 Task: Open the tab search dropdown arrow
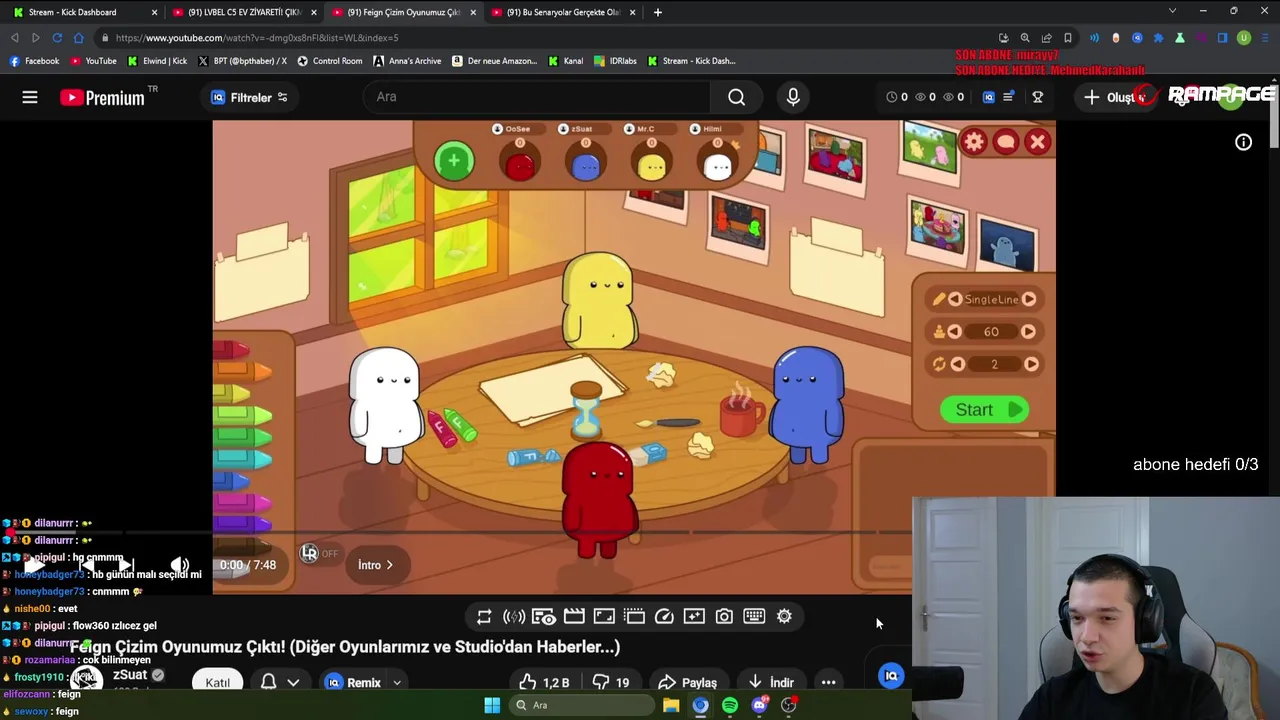[1172, 11]
